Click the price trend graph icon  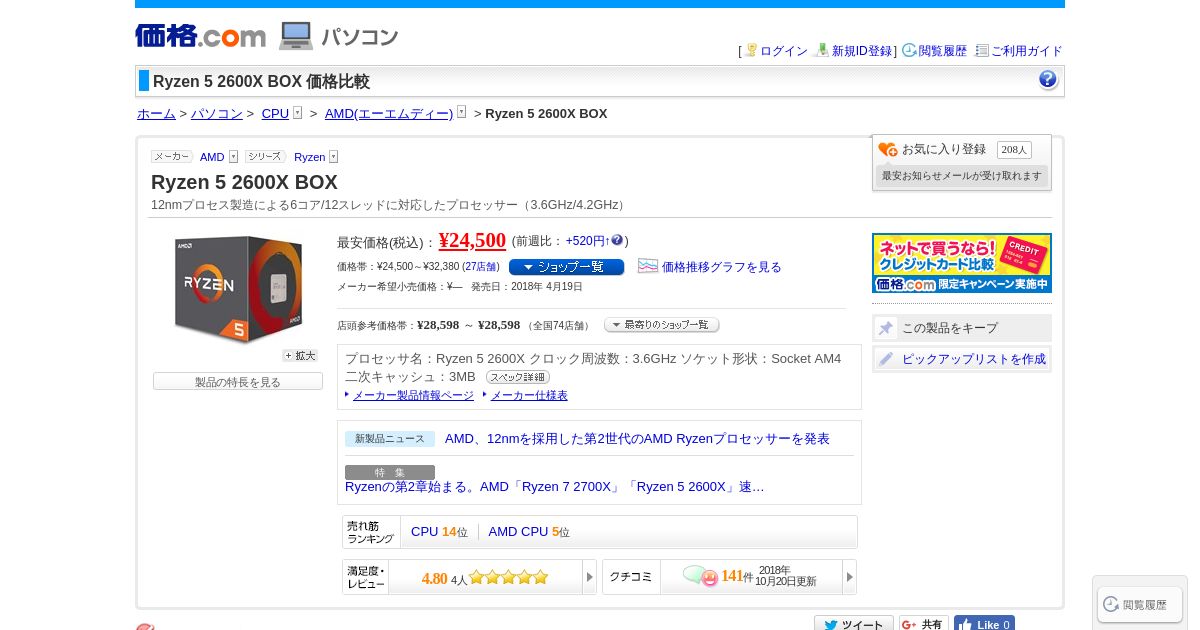648,266
